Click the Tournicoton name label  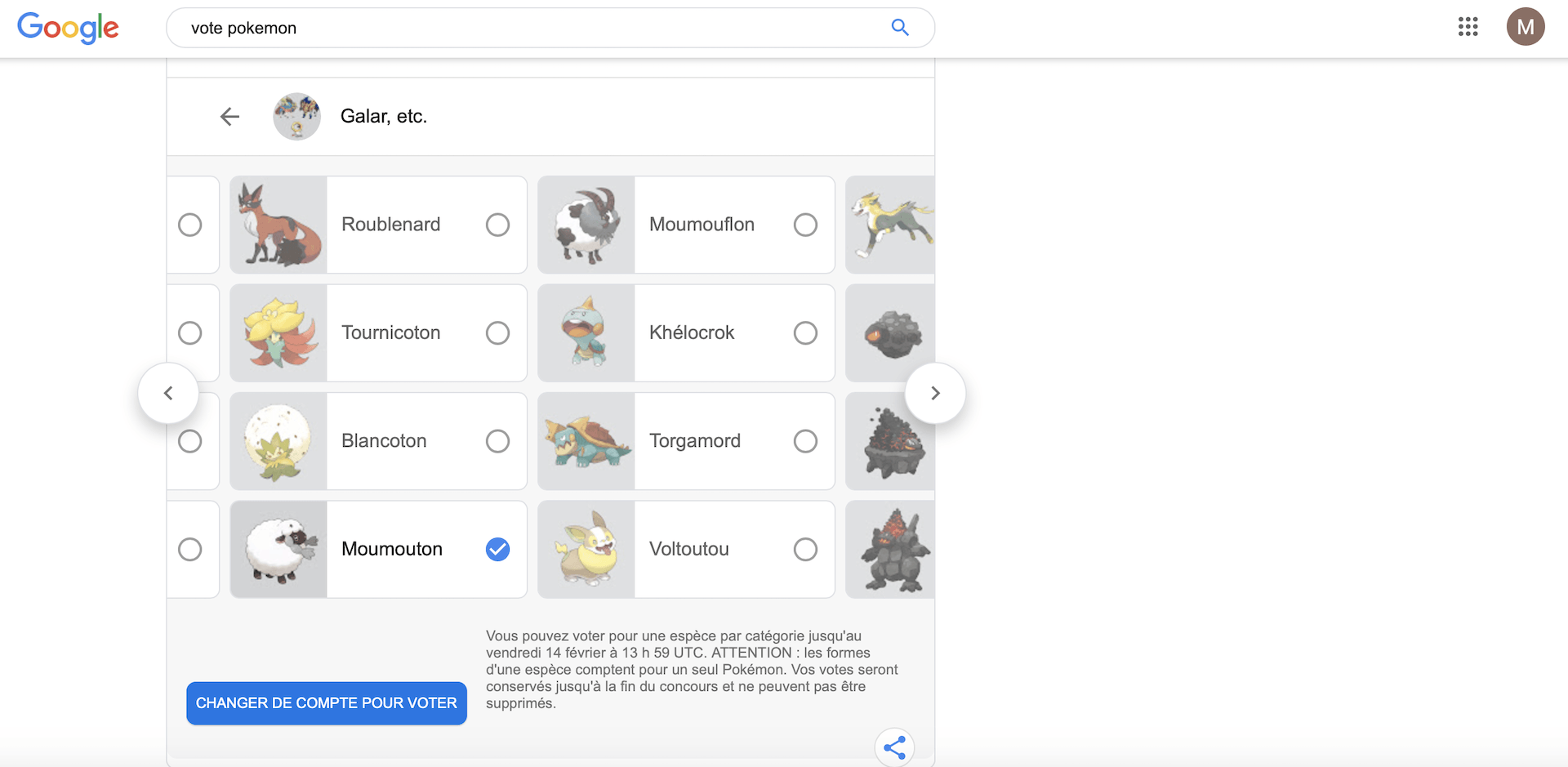click(391, 332)
